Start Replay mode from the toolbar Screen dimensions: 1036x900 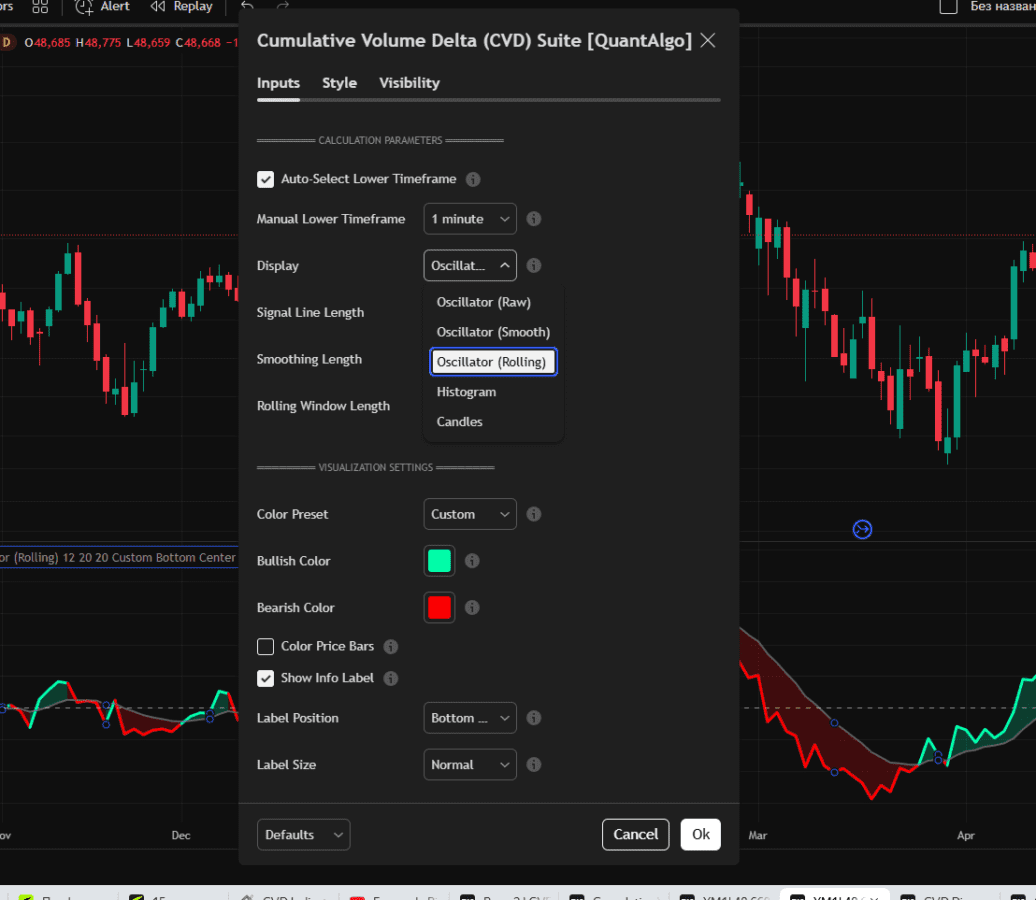pos(181,7)
